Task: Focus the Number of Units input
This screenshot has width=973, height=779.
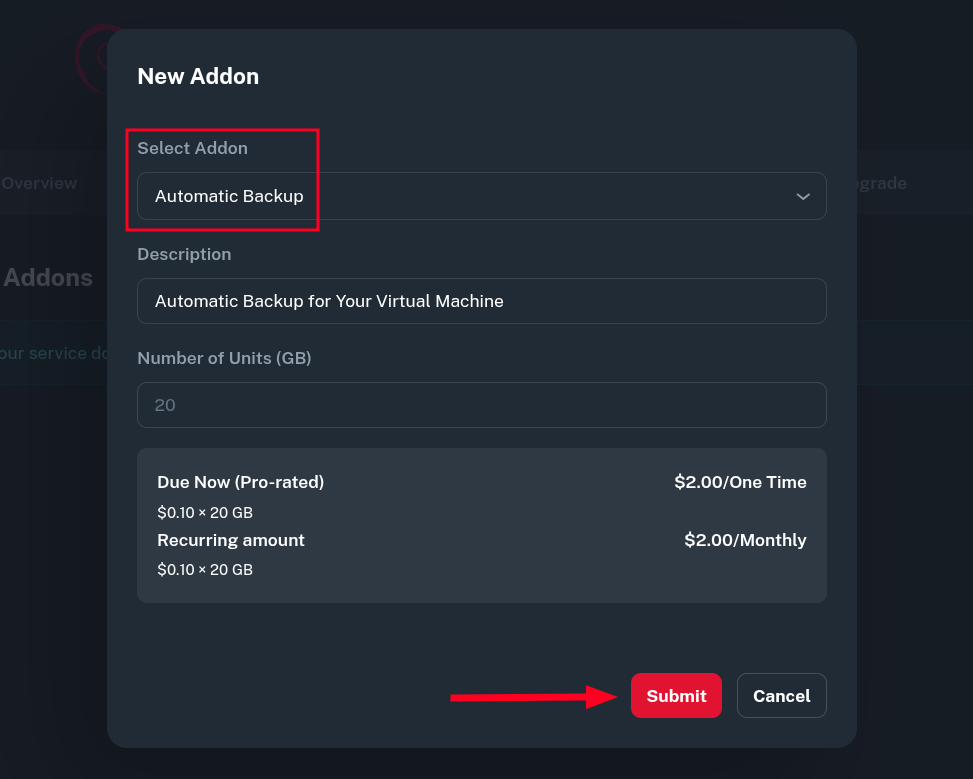Action: pos(481,405)
